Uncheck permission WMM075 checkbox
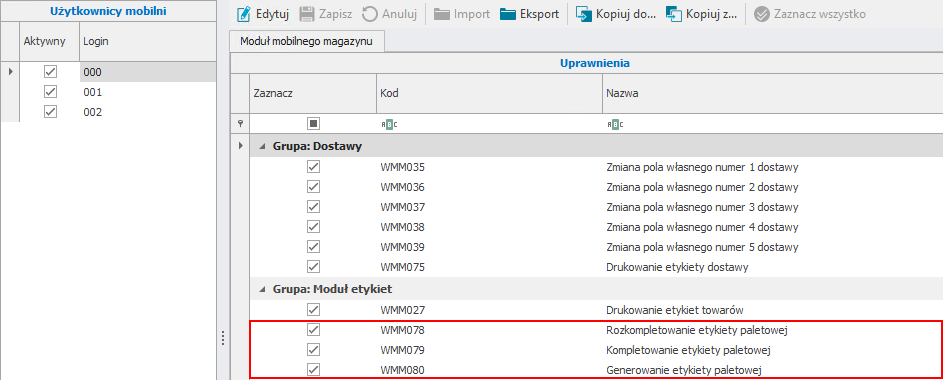 [x=313, y=266]
